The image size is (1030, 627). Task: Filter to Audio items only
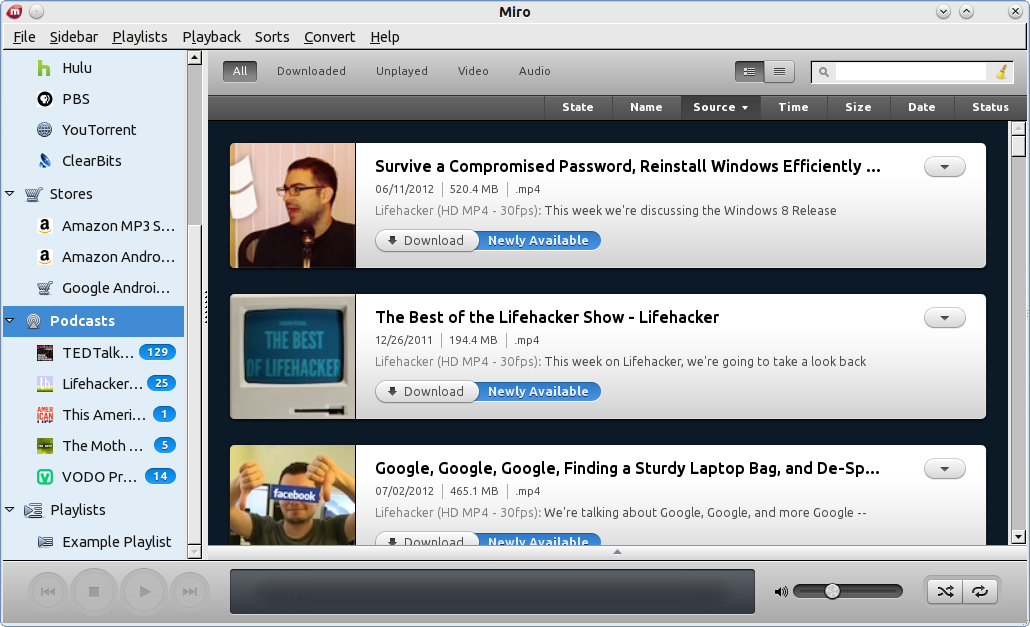535,71
